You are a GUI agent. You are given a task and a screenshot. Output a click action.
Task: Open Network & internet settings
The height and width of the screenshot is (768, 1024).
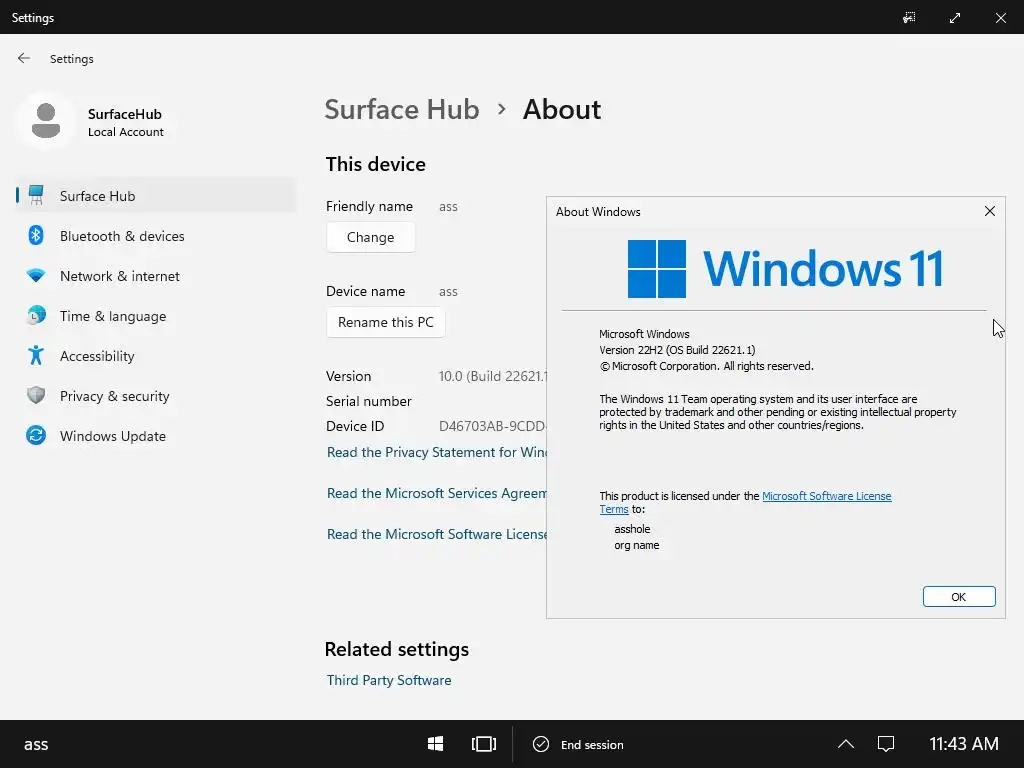pos(120,276)
